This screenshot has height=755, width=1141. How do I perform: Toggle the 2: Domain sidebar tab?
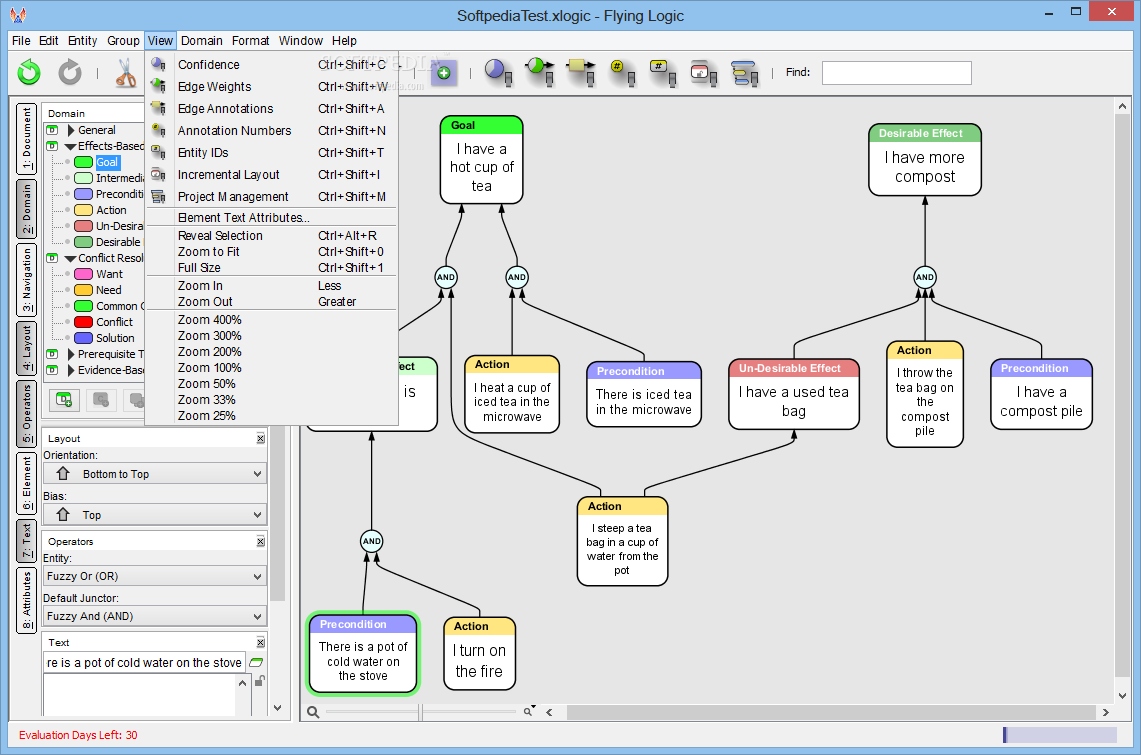click(x=26, y=209)
